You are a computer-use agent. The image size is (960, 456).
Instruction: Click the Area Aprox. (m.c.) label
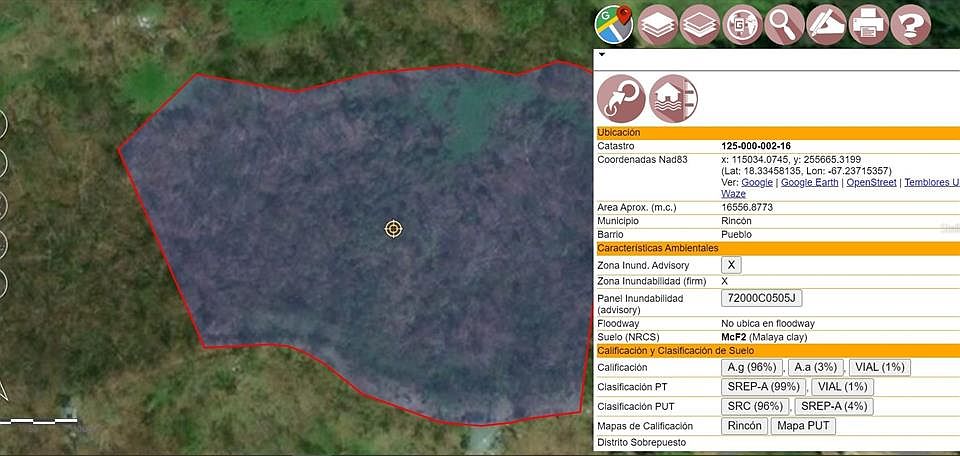pos(637,207)
